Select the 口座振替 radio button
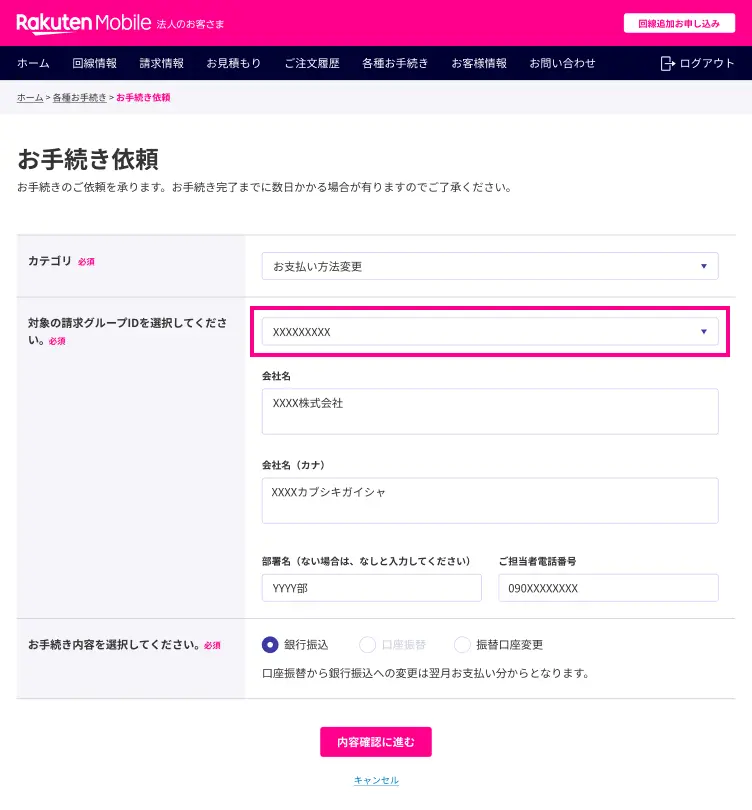Viewport: 752px width, 810px height. (367, 644)
